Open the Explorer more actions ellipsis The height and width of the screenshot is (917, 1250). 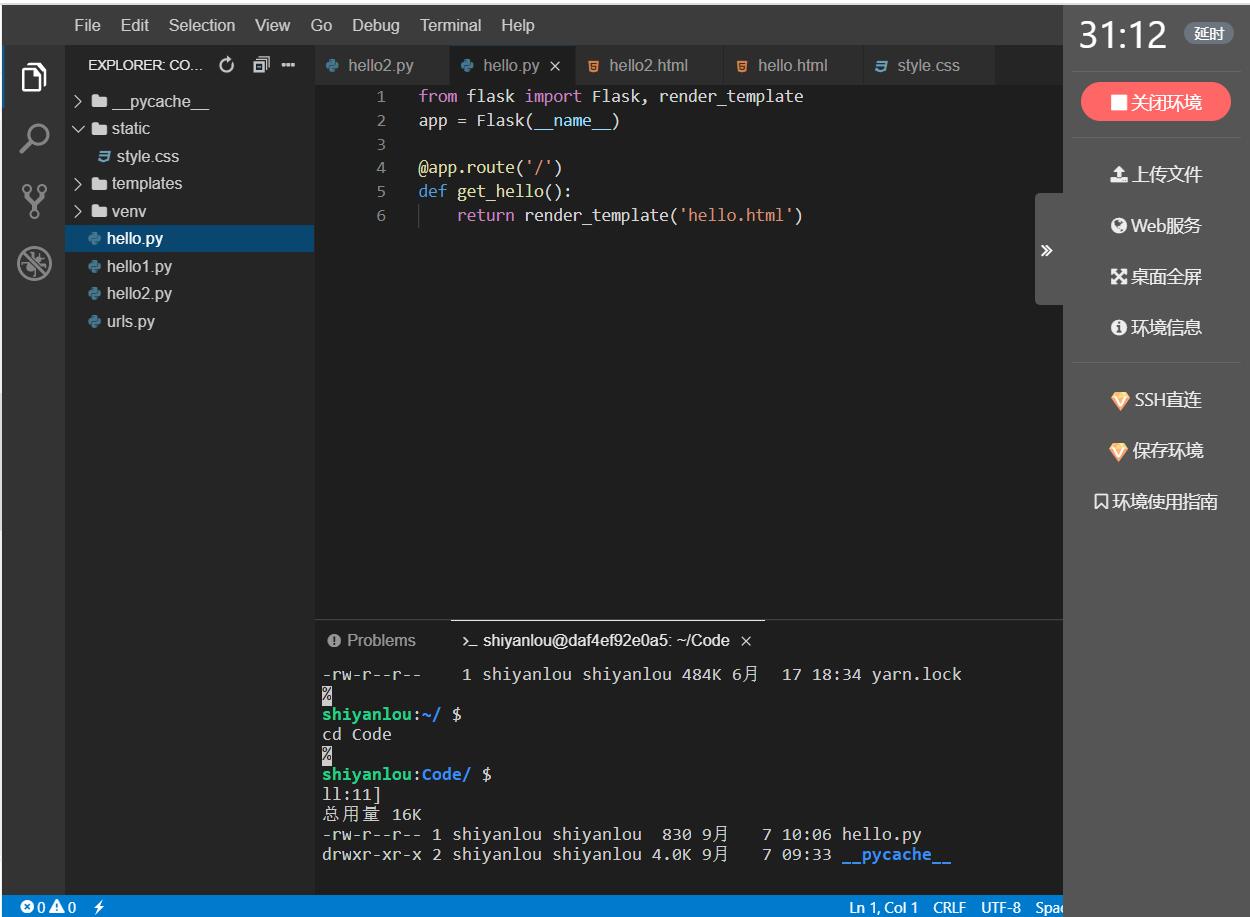coord(289,66)
